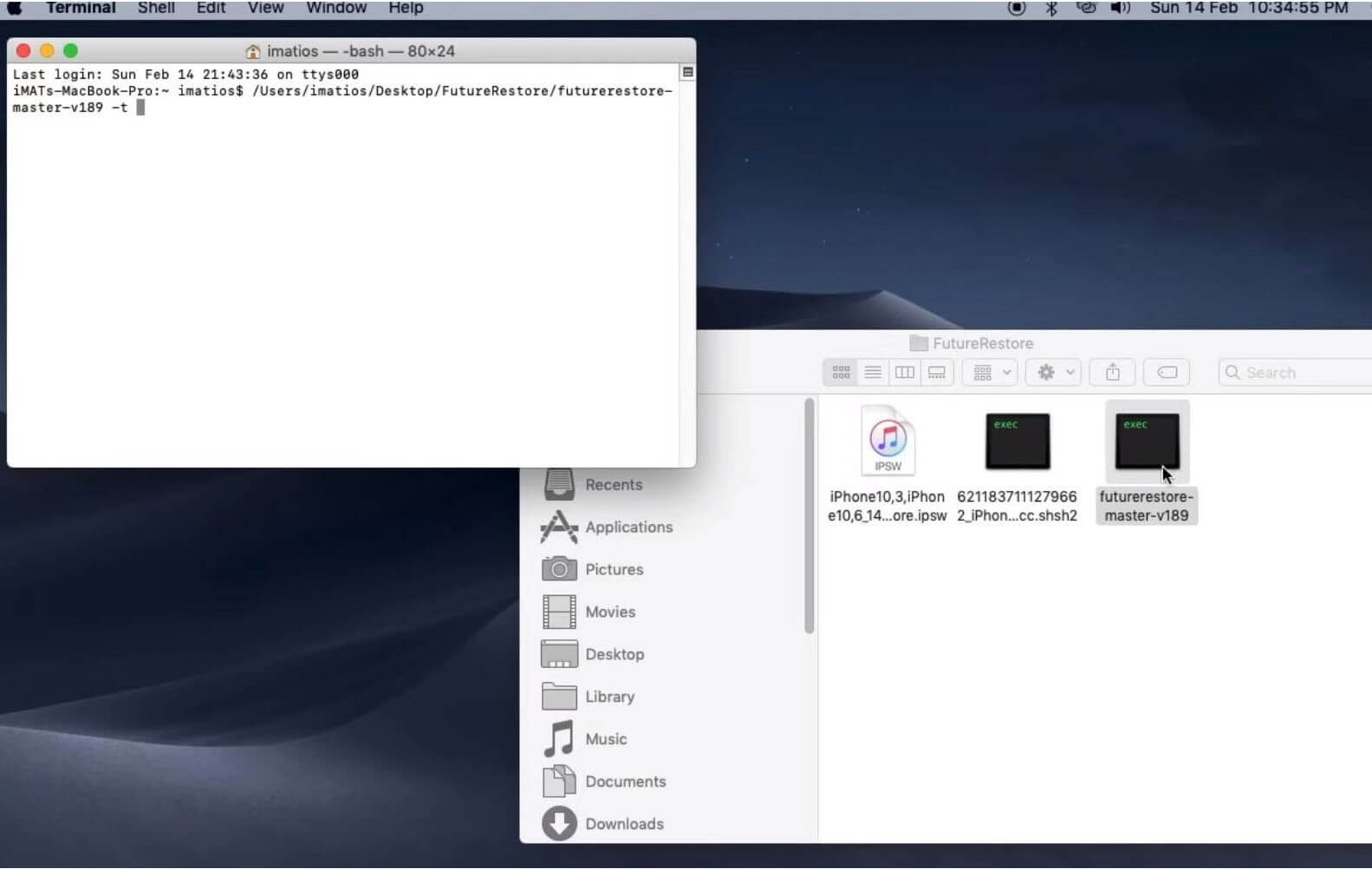
Task: Open Bluetooth status in menu bar
Action: [1051, 8]
